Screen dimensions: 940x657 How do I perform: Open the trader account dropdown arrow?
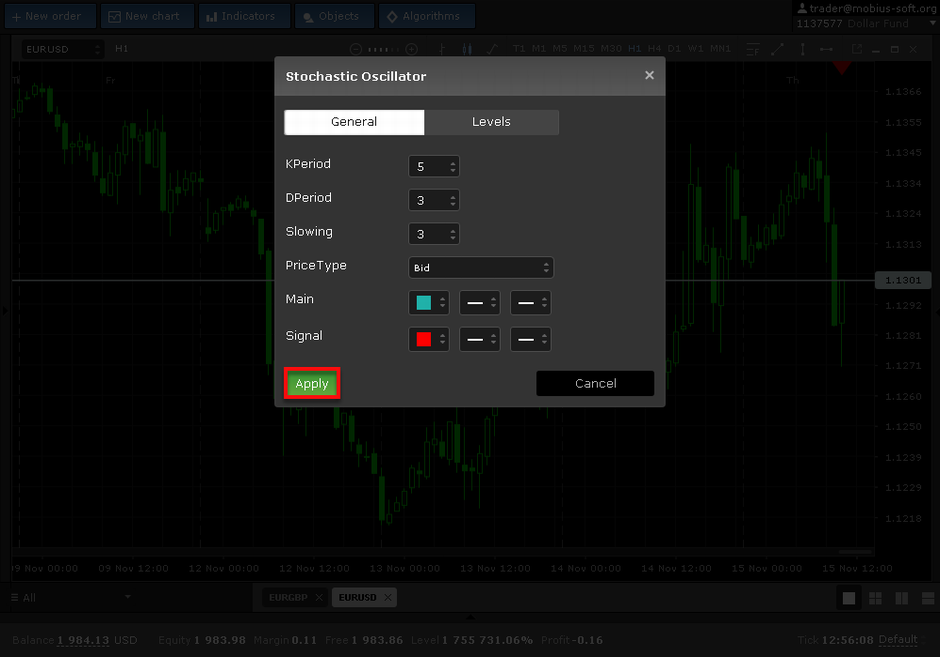coord(932,23)
